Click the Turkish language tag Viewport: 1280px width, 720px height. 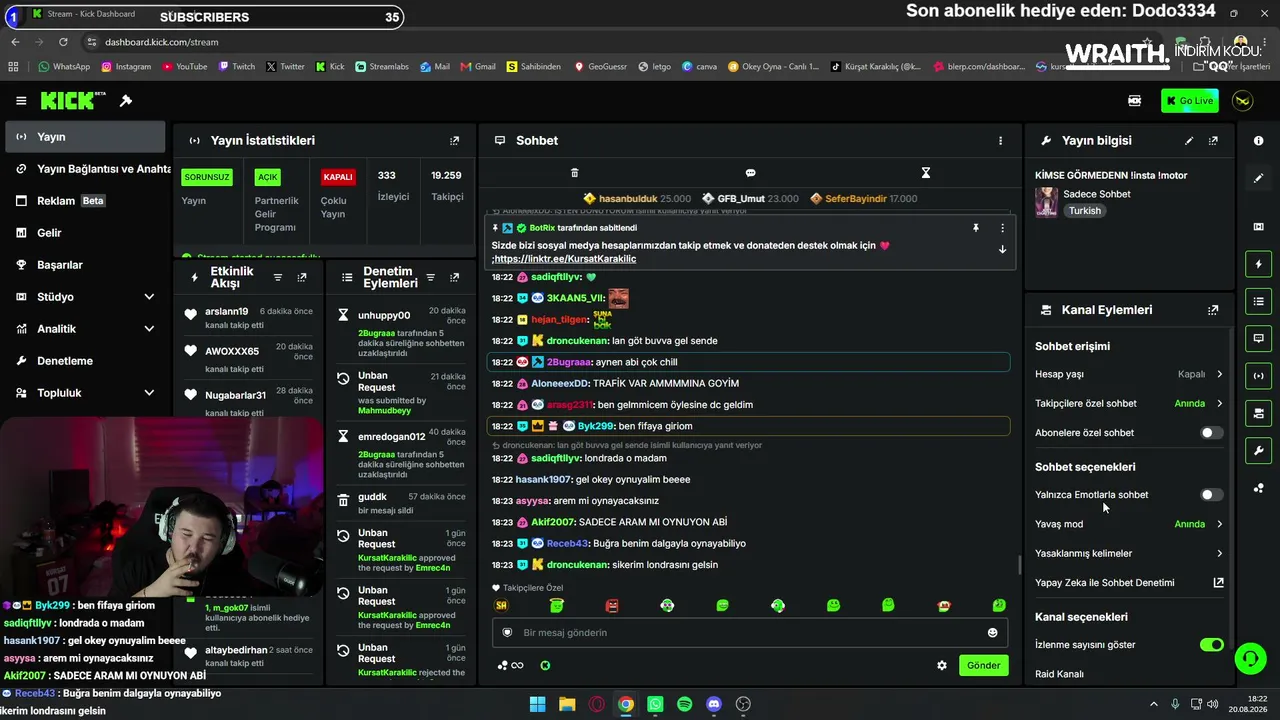pos(1084,211)
